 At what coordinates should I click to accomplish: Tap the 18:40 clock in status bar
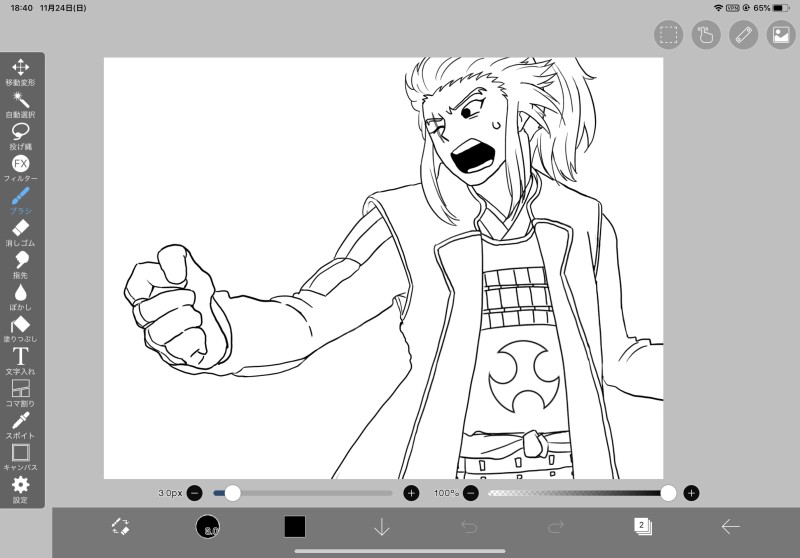(x=21, y=8)
